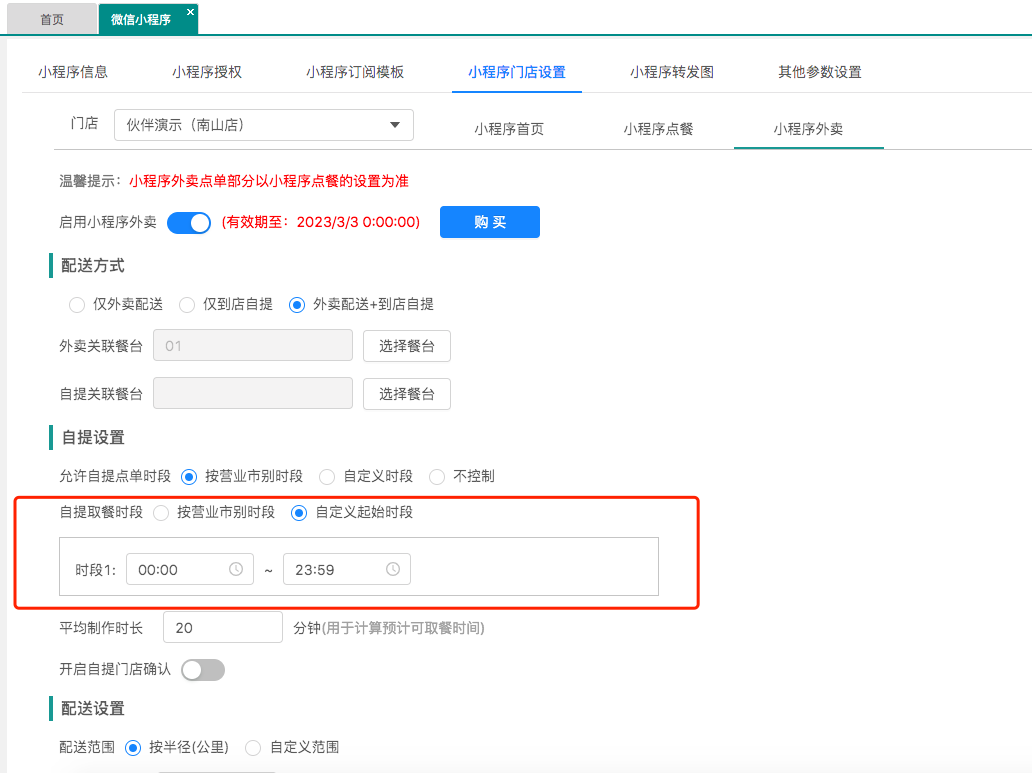Viewport: 1032px width, 773px height.
Task: Select 按营业市别时段 for 自提取餐时段
Action: click(161, 513)
